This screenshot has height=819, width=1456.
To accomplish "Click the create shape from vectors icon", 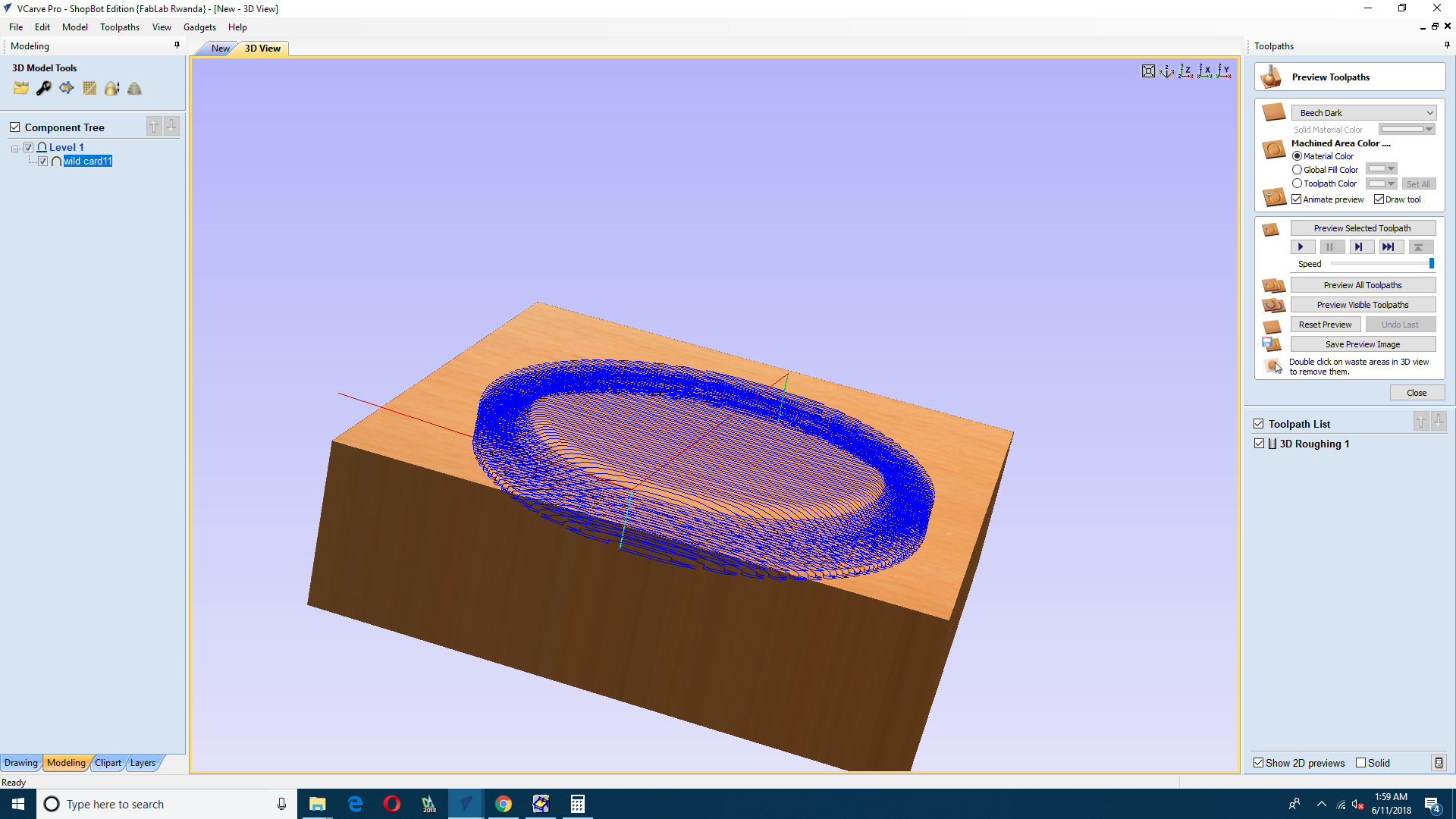I will (67, 88).
